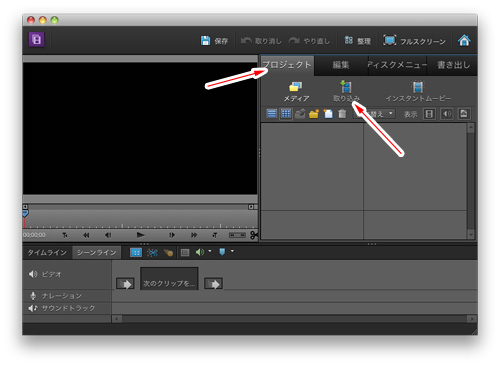
Task: Click the メディア media folder icon
Action: point(295,87)
